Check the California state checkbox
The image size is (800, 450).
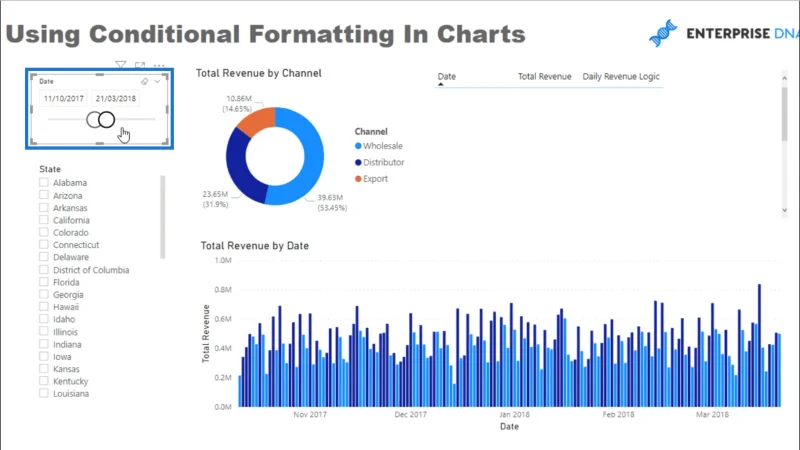pyautogui.click(x=44, y=220)
